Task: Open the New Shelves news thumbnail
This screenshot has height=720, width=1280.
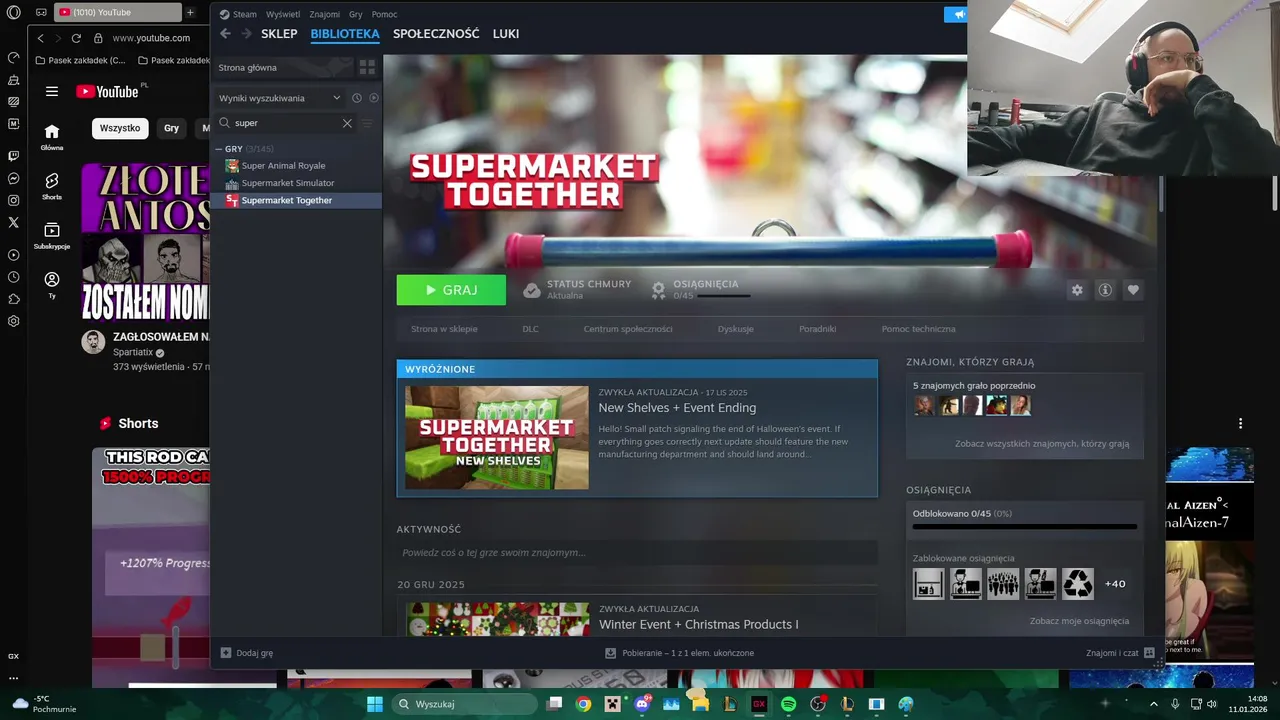Action: (x=497, y=437)
